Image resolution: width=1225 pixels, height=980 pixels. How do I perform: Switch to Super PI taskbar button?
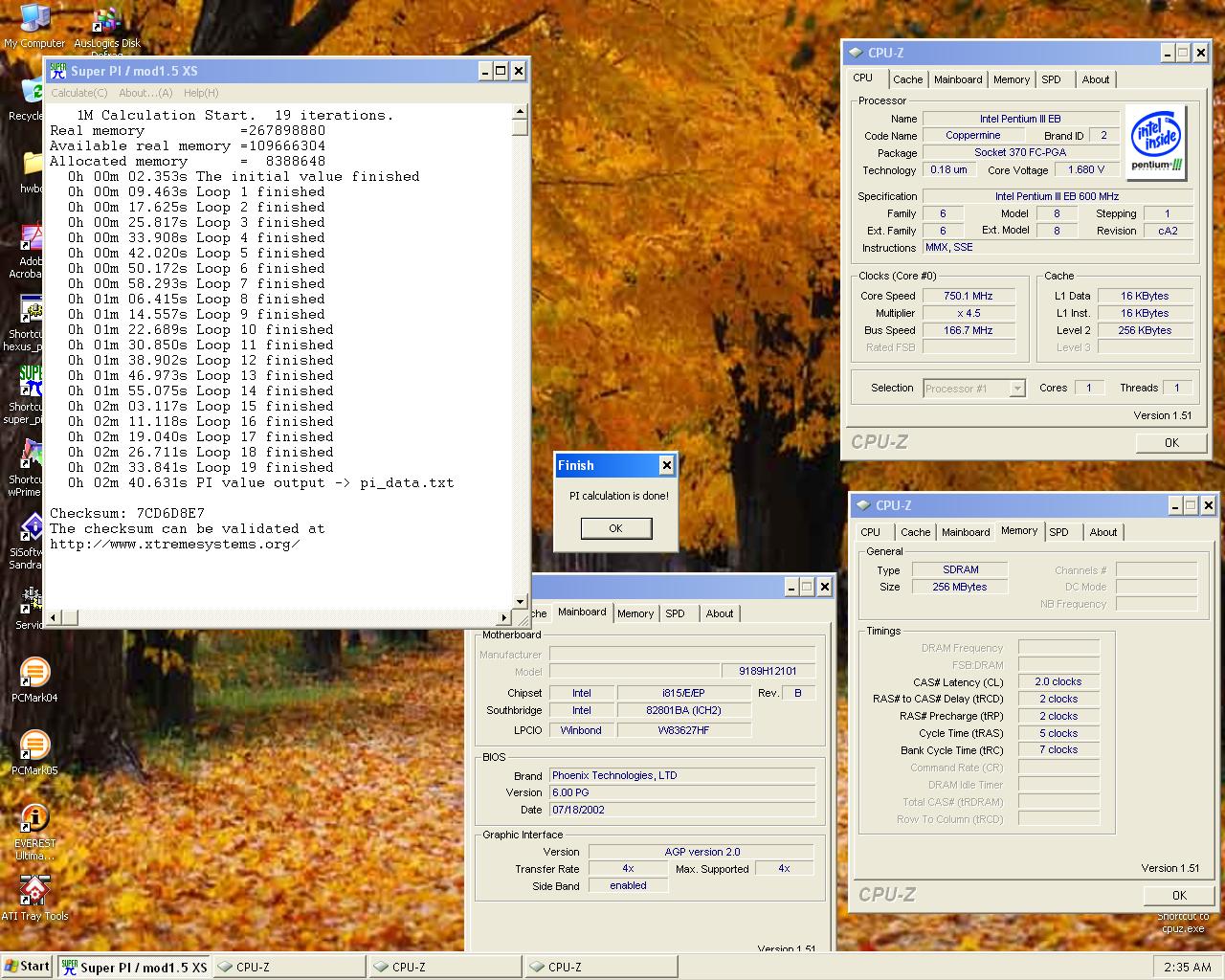coord(134,968)
